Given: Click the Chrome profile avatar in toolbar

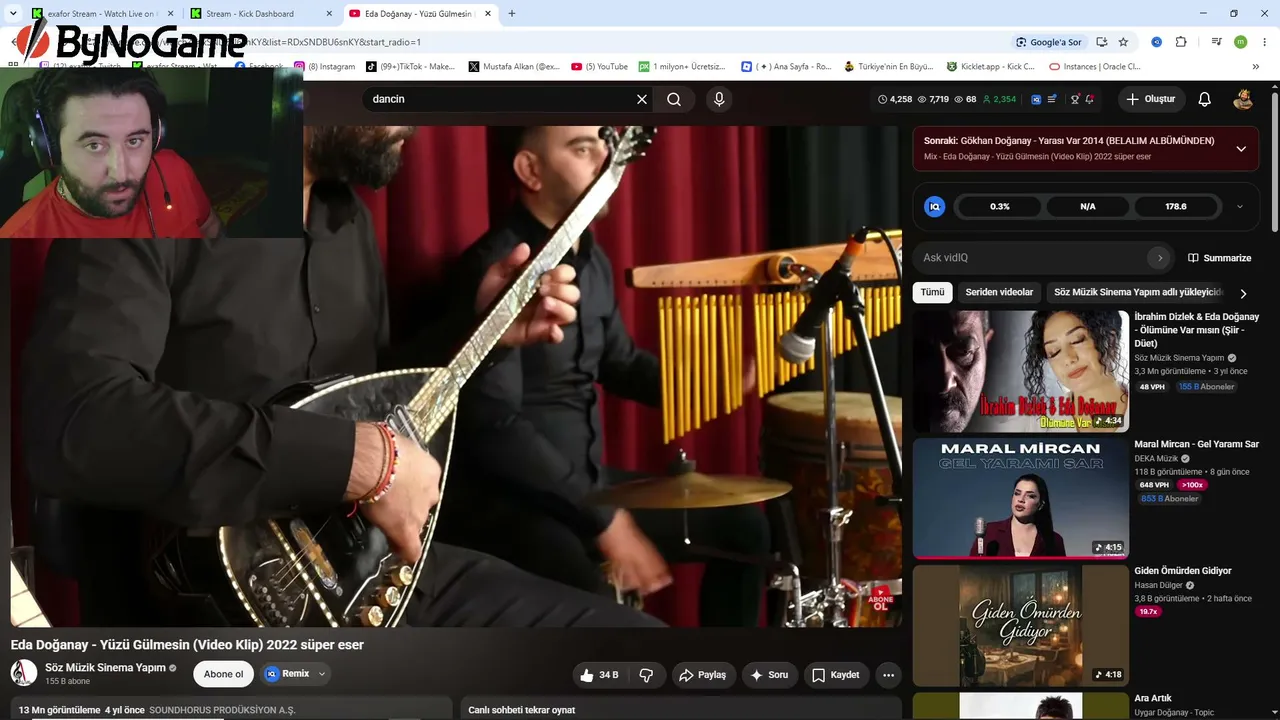Looking at the screenshot, I should [x=1241, y=42].
